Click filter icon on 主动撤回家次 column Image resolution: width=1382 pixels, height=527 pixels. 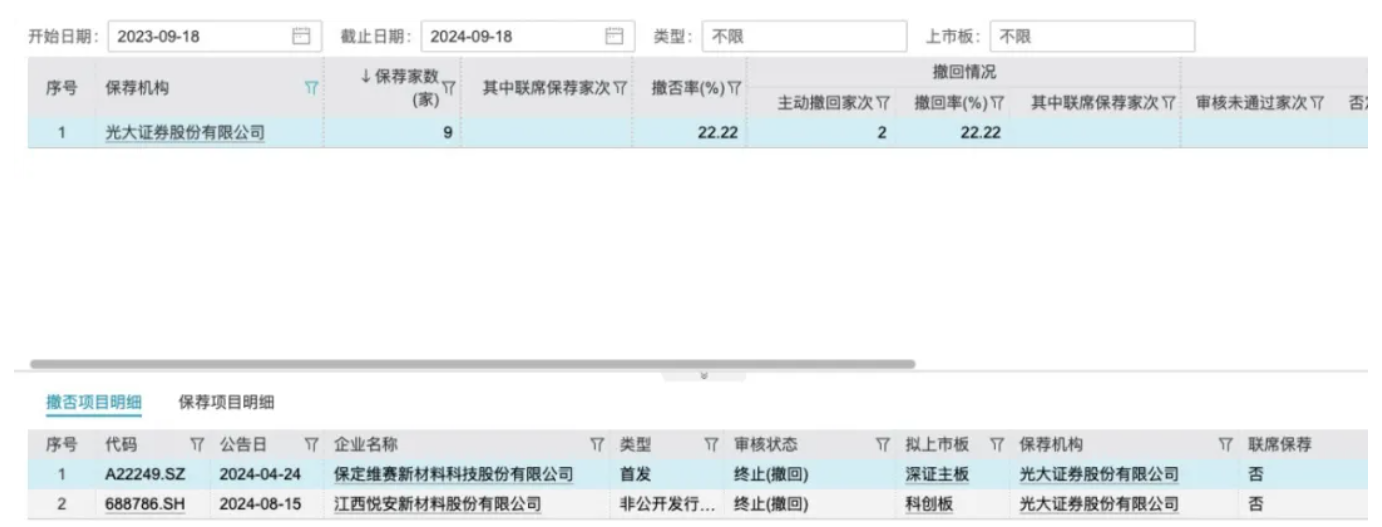(884, 102)
